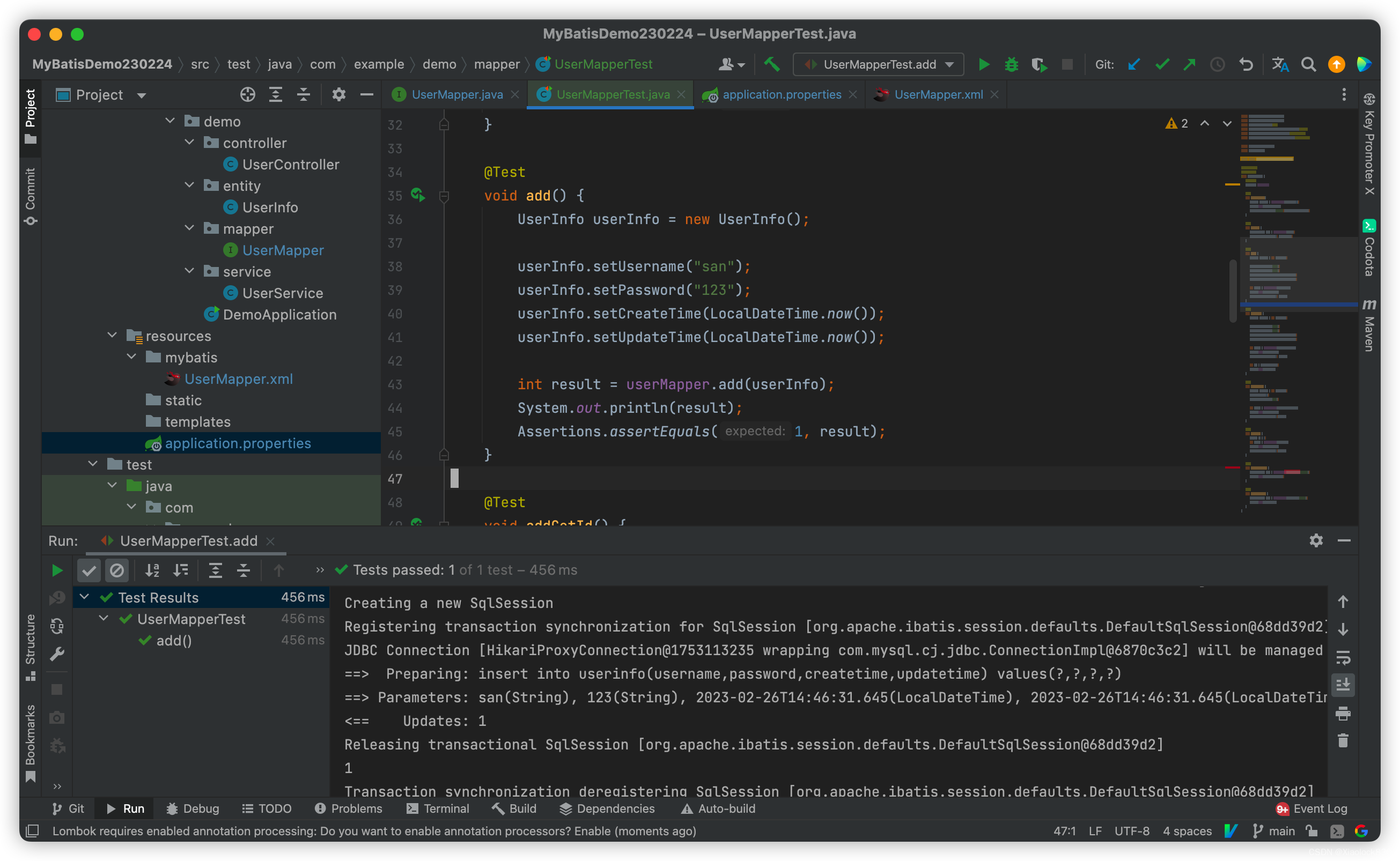
Task: Collapse the mybatis folder
Action: click(x=131, y=357)
